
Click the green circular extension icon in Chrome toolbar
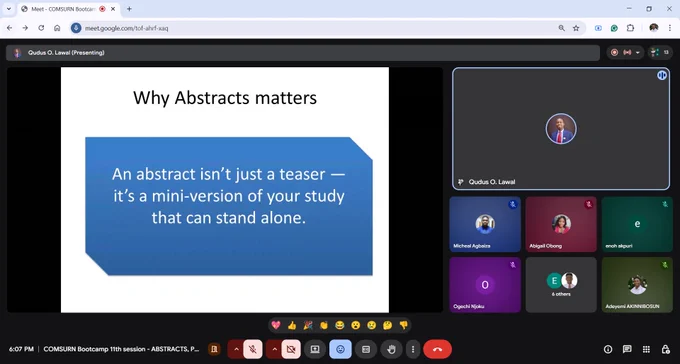point(614,28)
